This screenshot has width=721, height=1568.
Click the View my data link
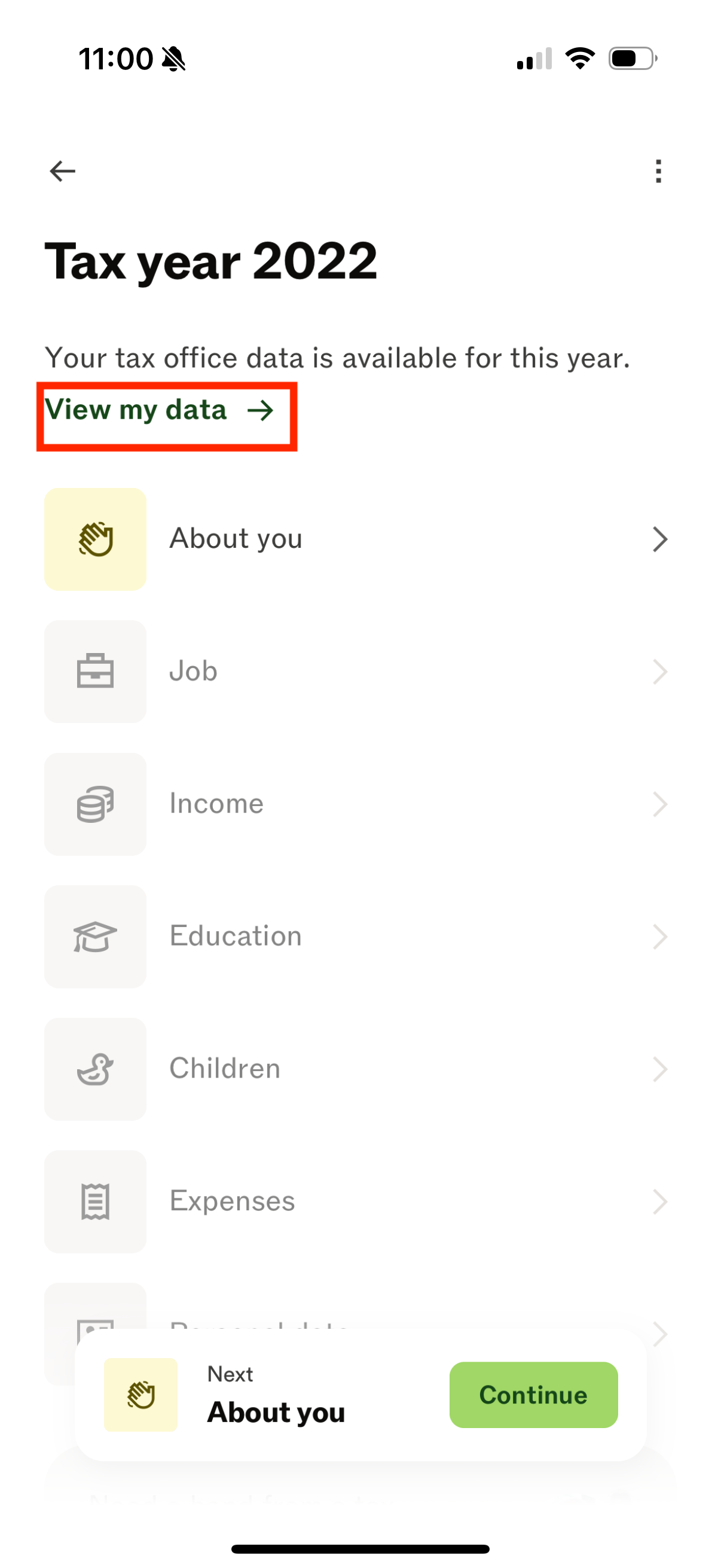click(160, 410)
